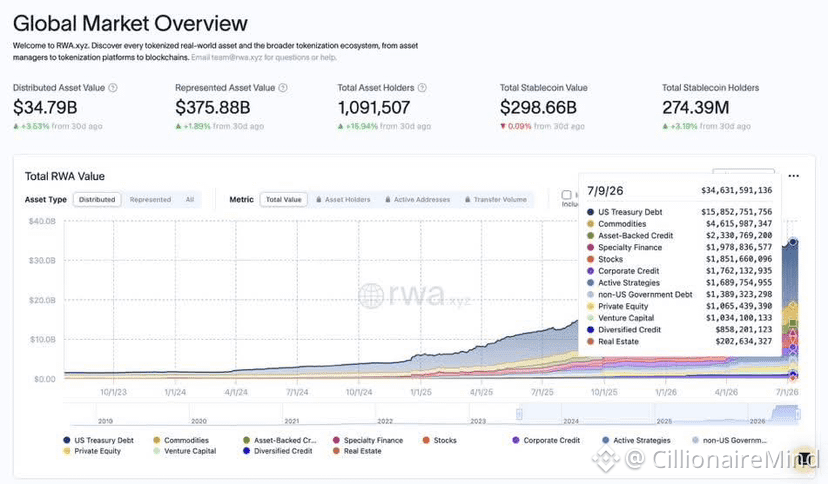Screen dimensions: 828x484
Task: Click the 1/1/25 x-axis date label
Action: coord(421,392)
